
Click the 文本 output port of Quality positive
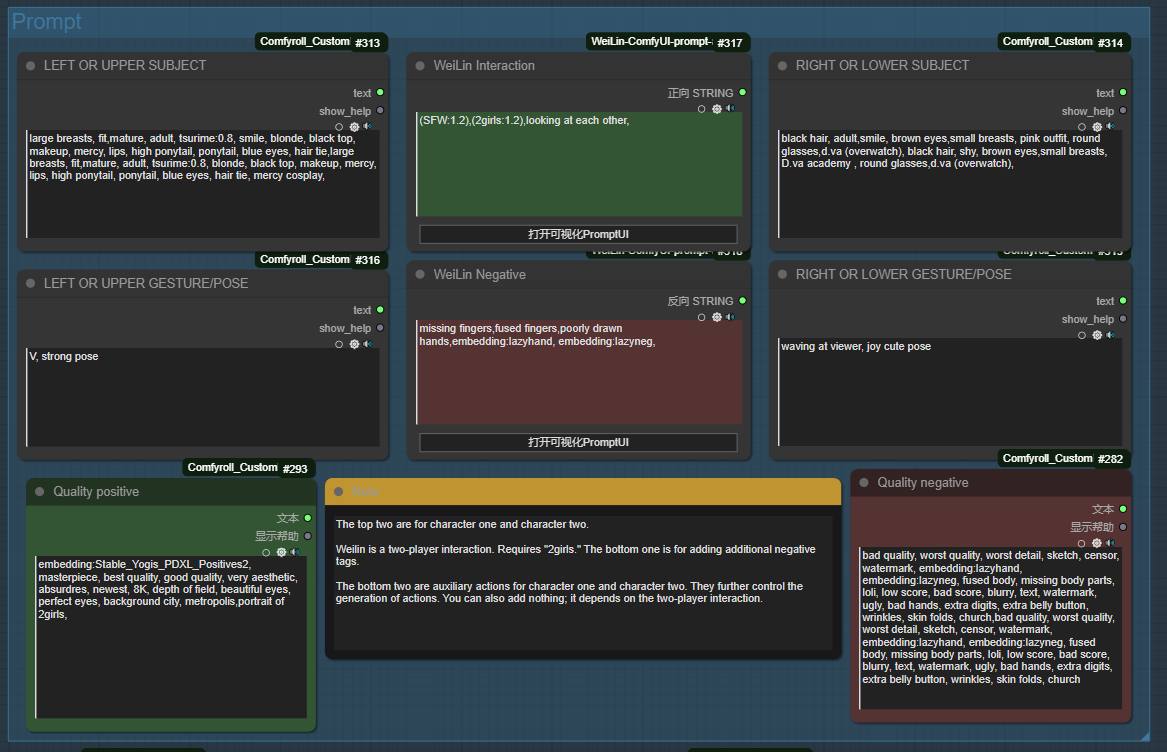pos(308,518)
